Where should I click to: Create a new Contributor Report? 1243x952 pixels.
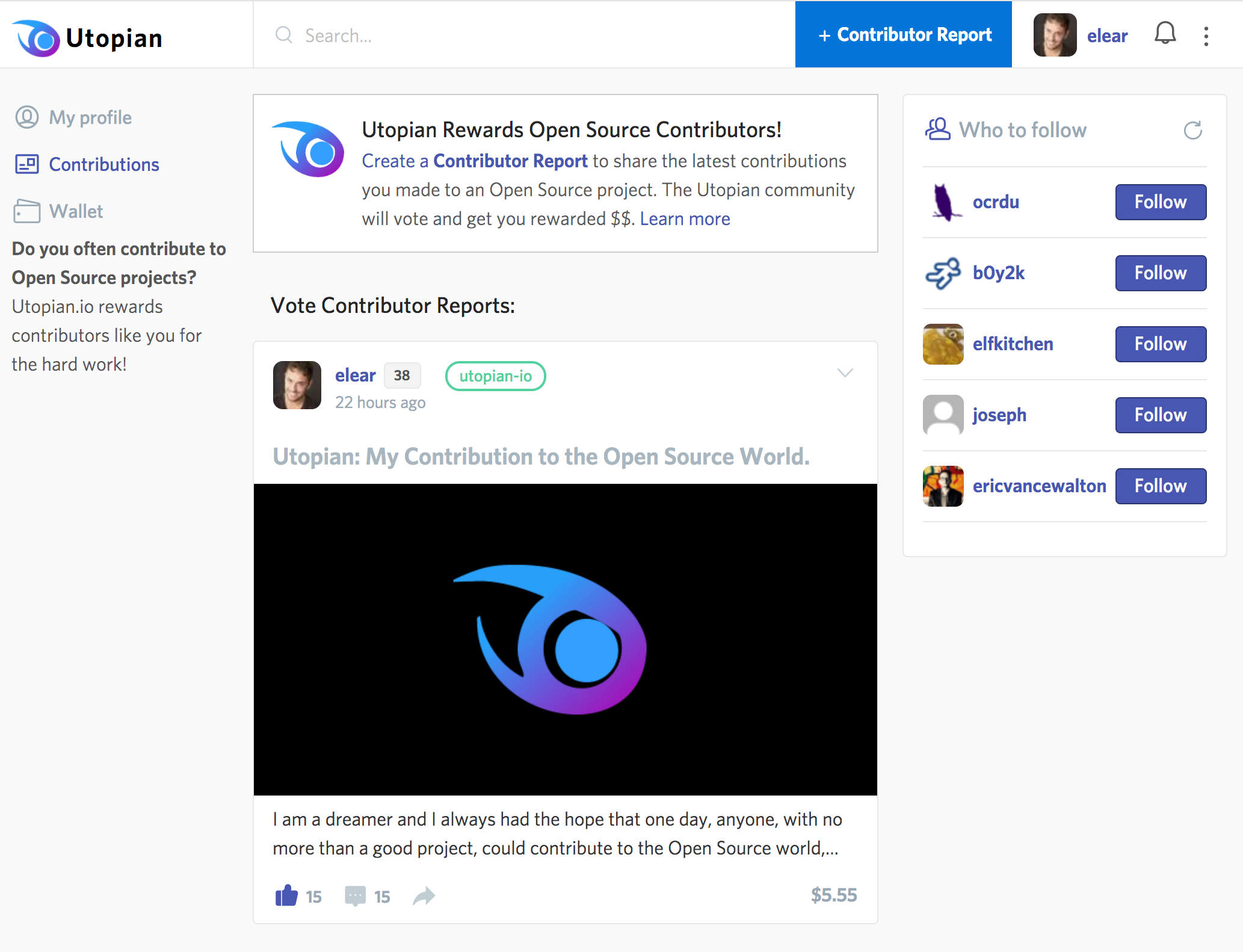[x=904, y=34]
